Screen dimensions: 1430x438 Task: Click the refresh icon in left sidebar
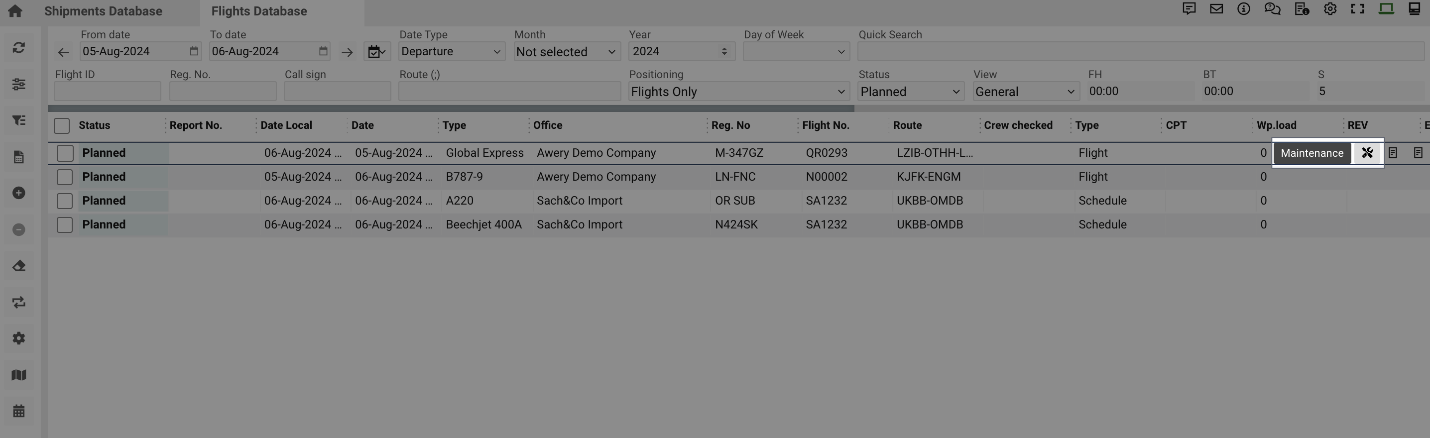18,48
